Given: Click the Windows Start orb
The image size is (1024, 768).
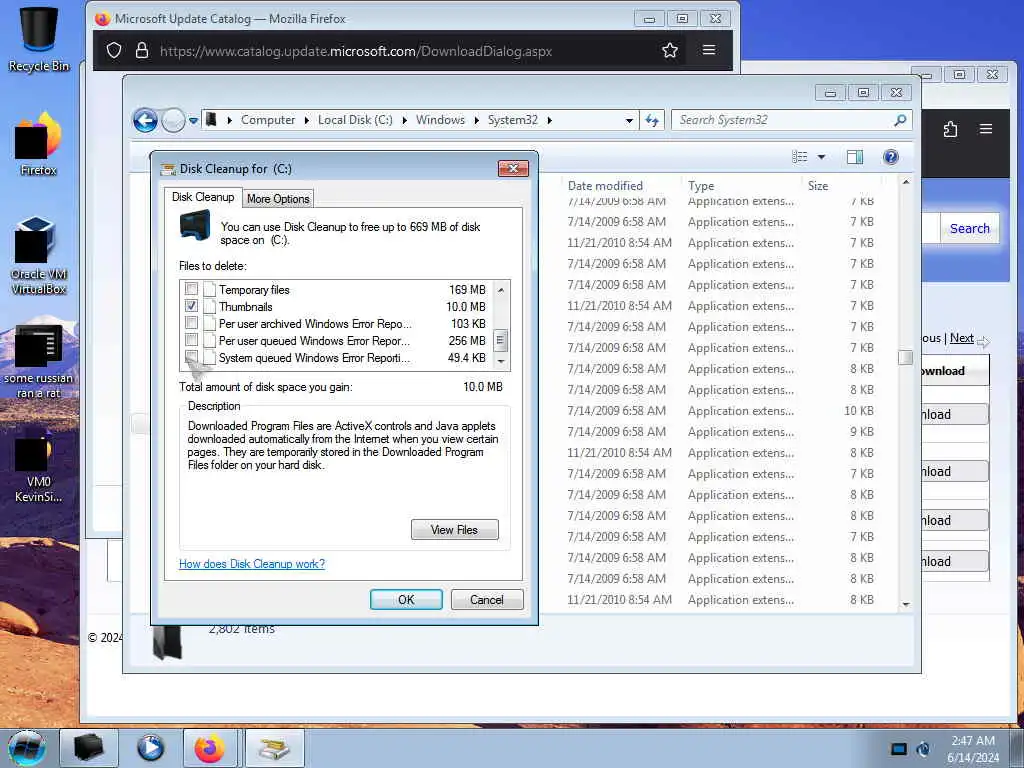Looking at the screenshot, I should (x=27, y=748).
